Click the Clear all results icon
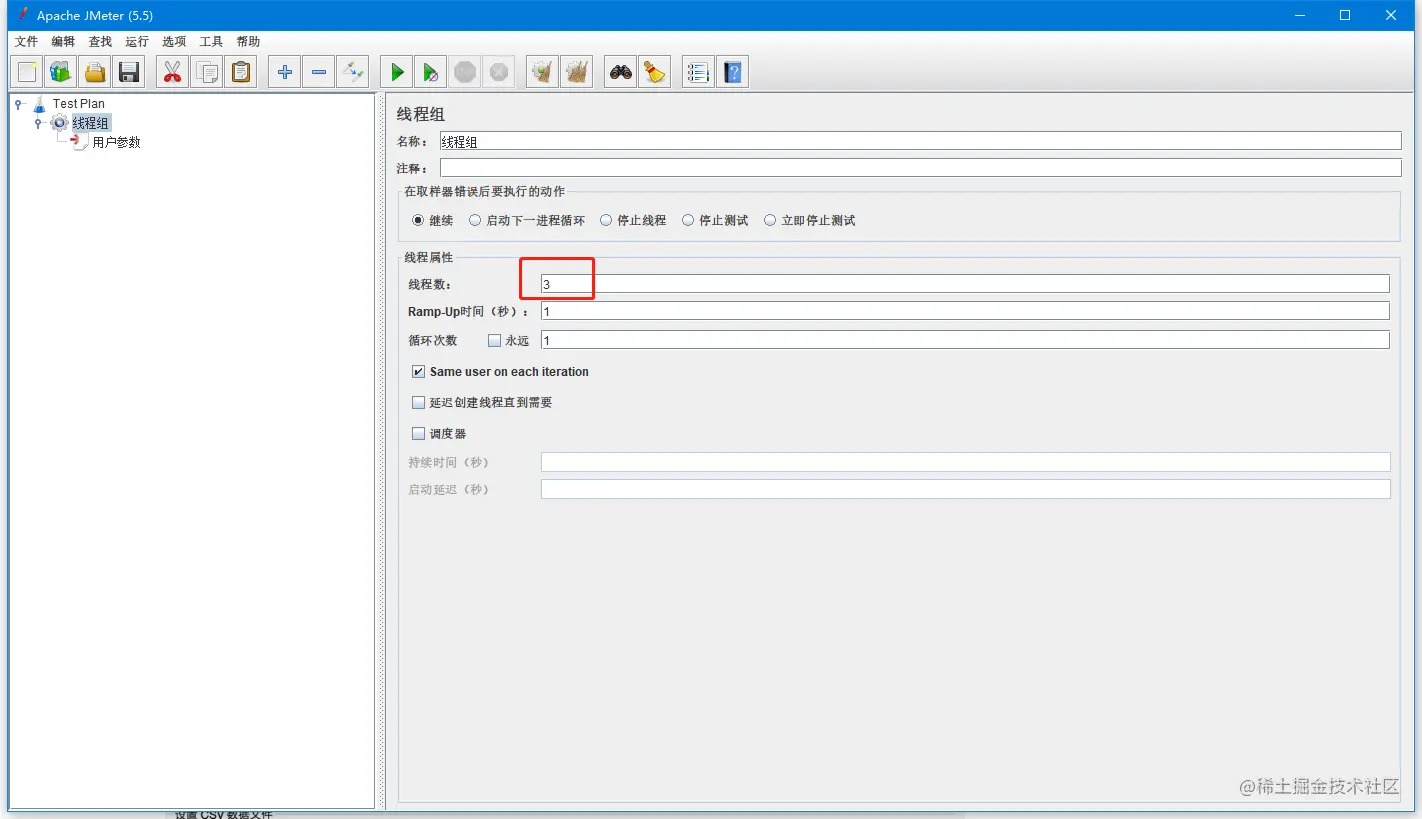Screen dimensions: 1422x819 tap(576, 72)
